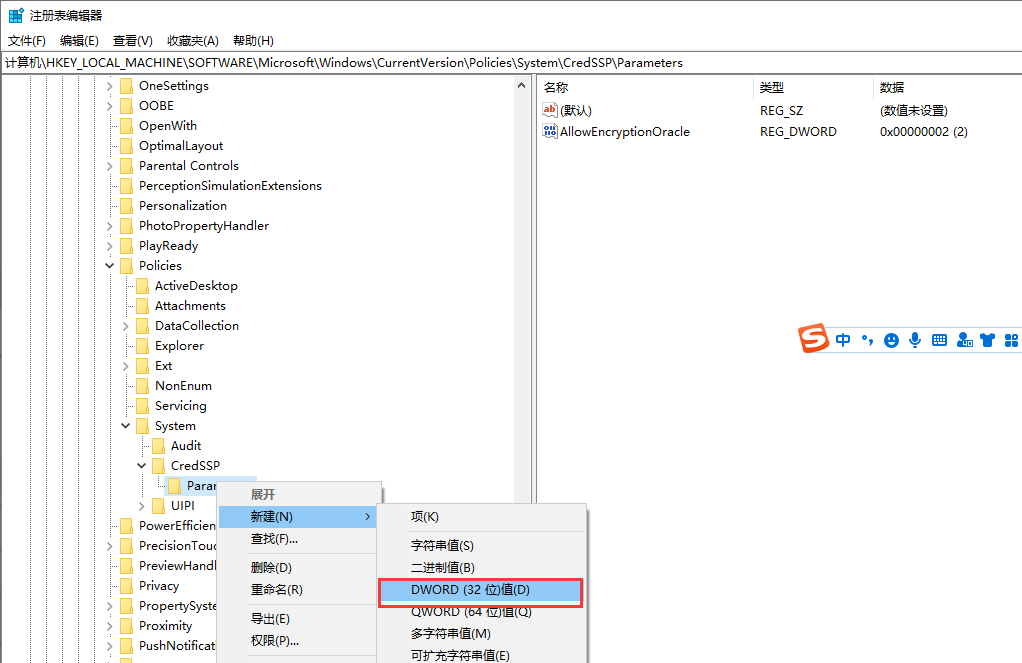Start Sogou voice input (microphone icon)
1022x663 pixels.
(x=914, y=339)
